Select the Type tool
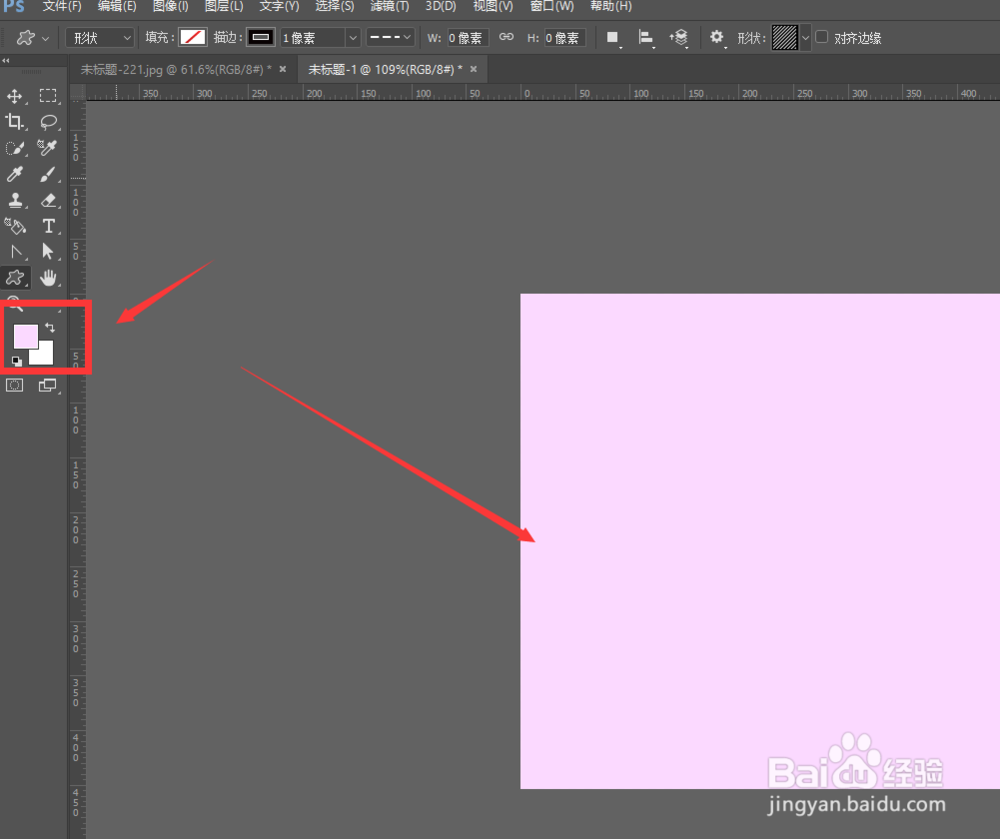 click(x=48, y=226)
